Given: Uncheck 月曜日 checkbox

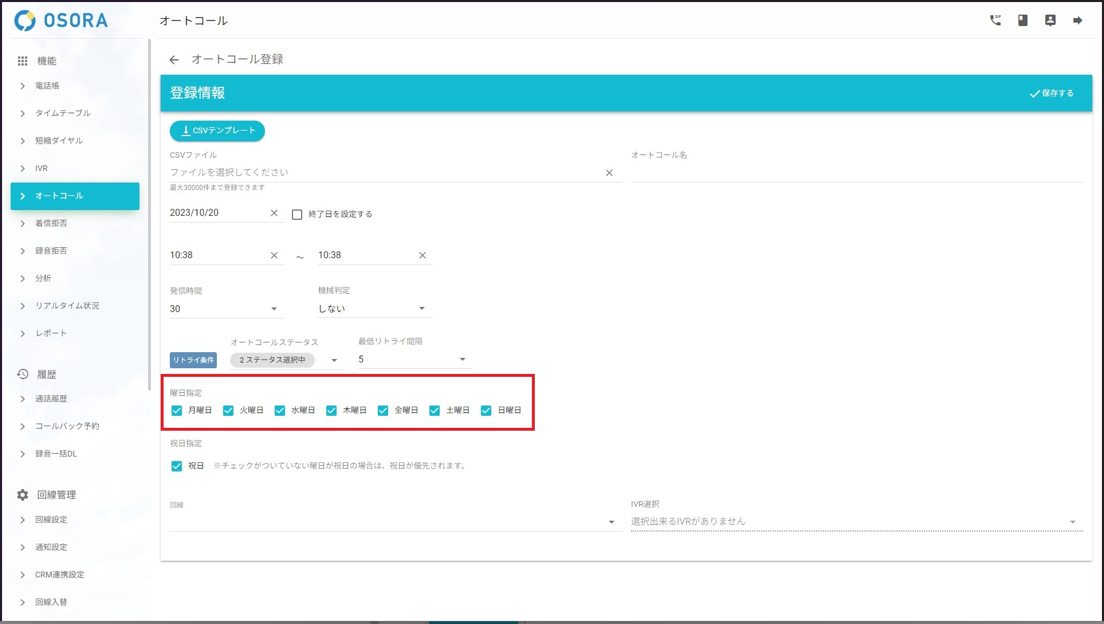Looking at the screenshot, I should click(177, 411).
